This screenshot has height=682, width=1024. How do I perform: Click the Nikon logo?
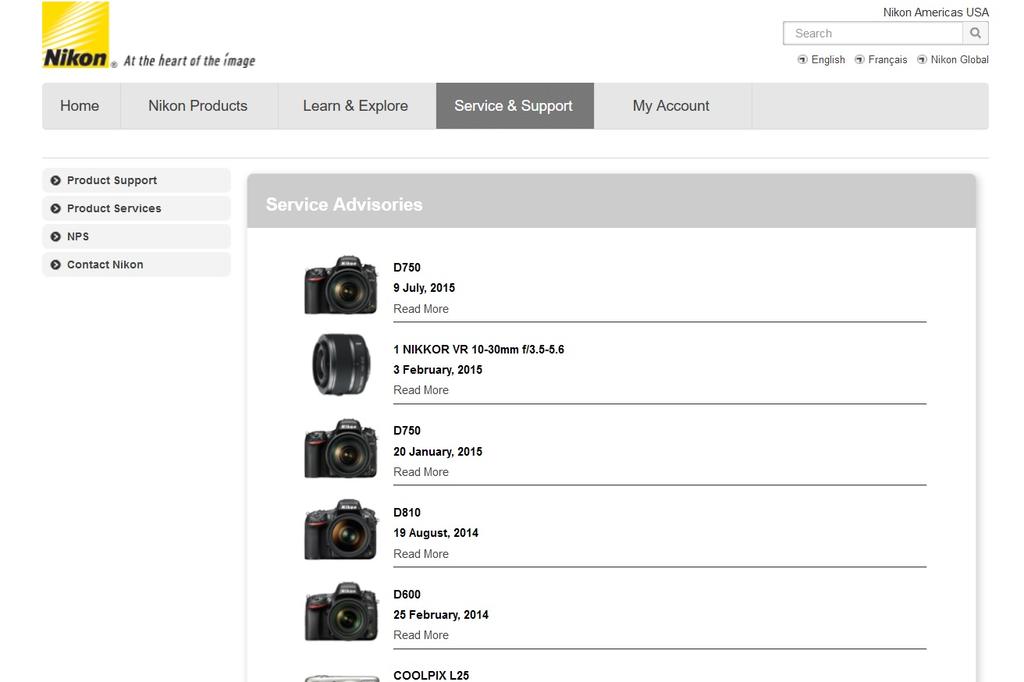tap(76, 36)
